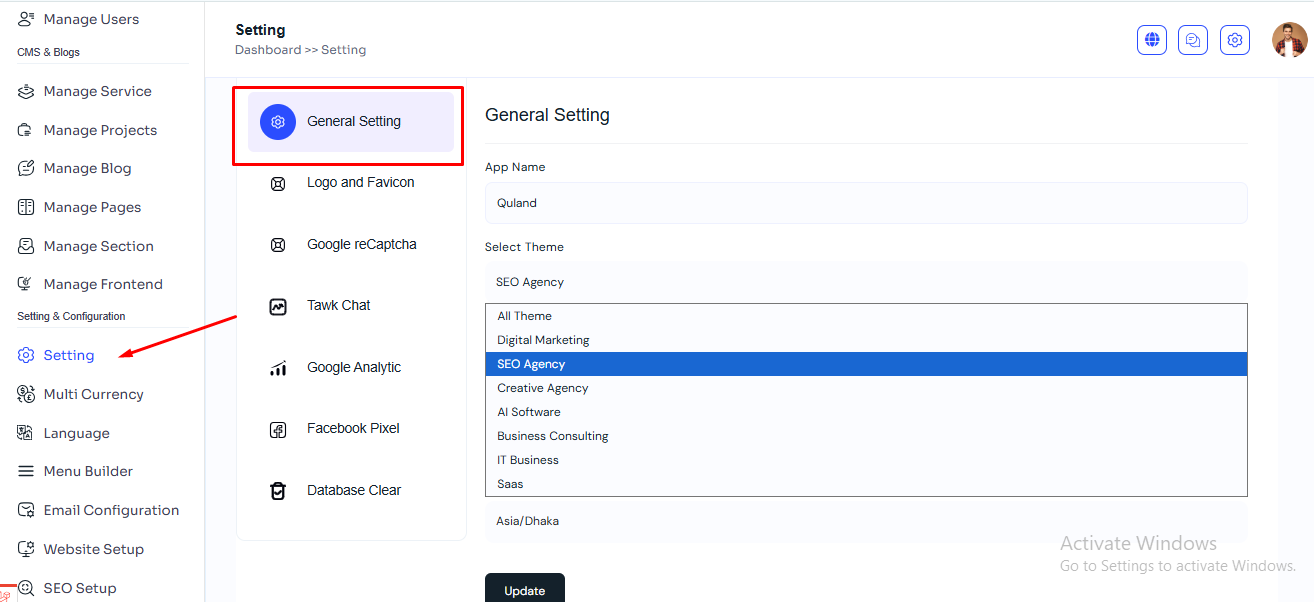Viewport: 1314px width, 602px height.
Task: Click the gear settings icon in the header
Action: [1235, 40]
